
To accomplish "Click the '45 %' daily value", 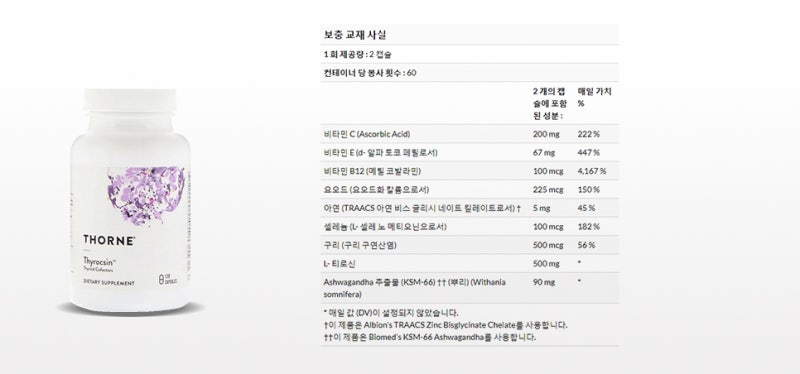I will coord(586,208).
